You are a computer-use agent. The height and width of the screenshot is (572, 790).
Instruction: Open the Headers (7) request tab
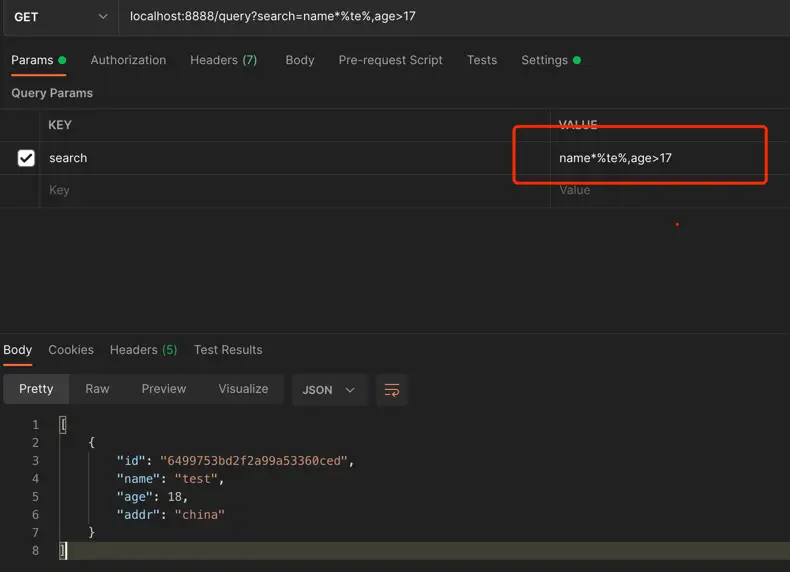(x=223, y=60)
